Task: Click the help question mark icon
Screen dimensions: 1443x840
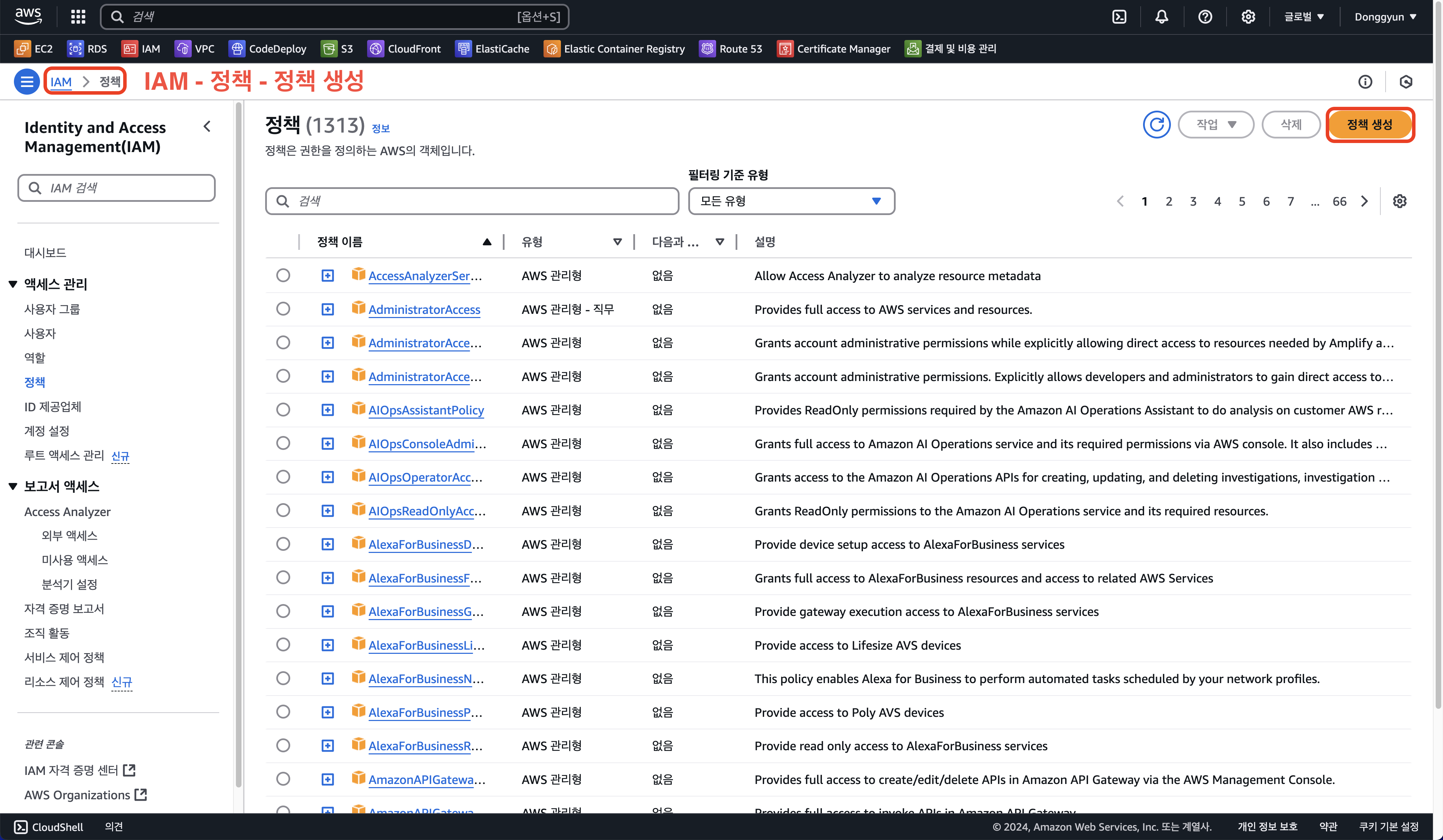Action: (x=1205, y=17)
